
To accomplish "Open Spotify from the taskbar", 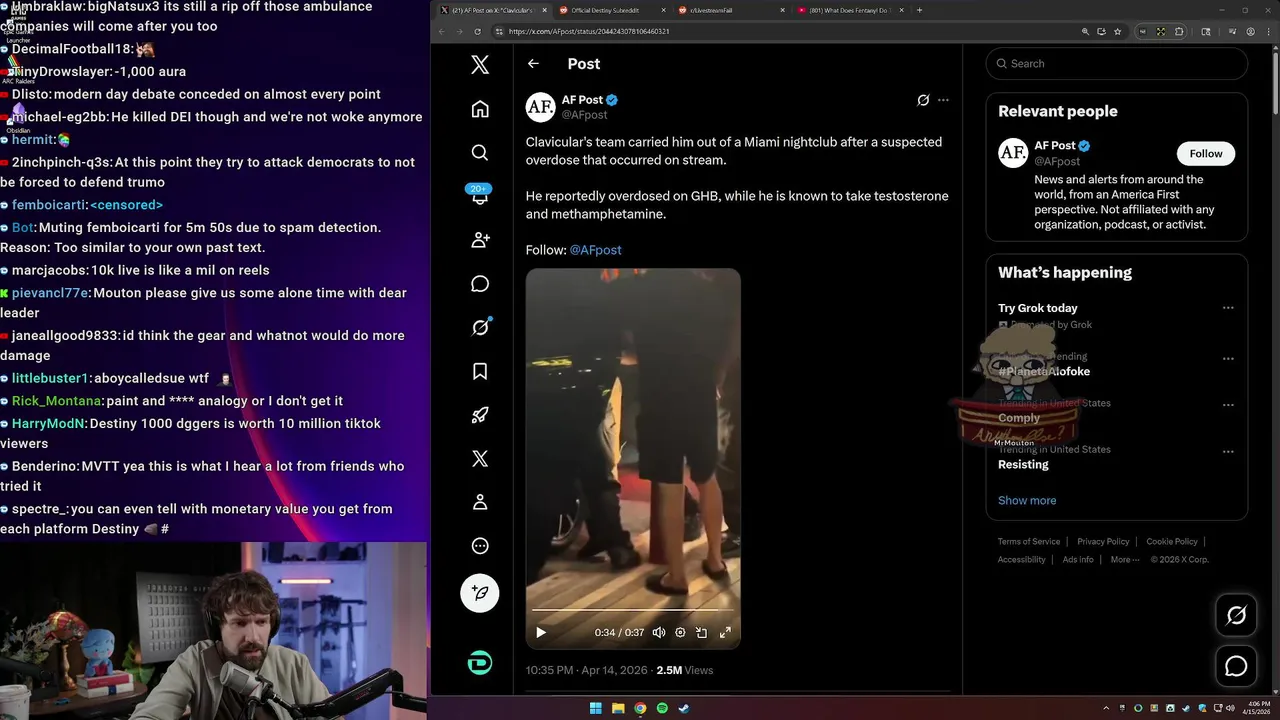I will pos(662,708).
